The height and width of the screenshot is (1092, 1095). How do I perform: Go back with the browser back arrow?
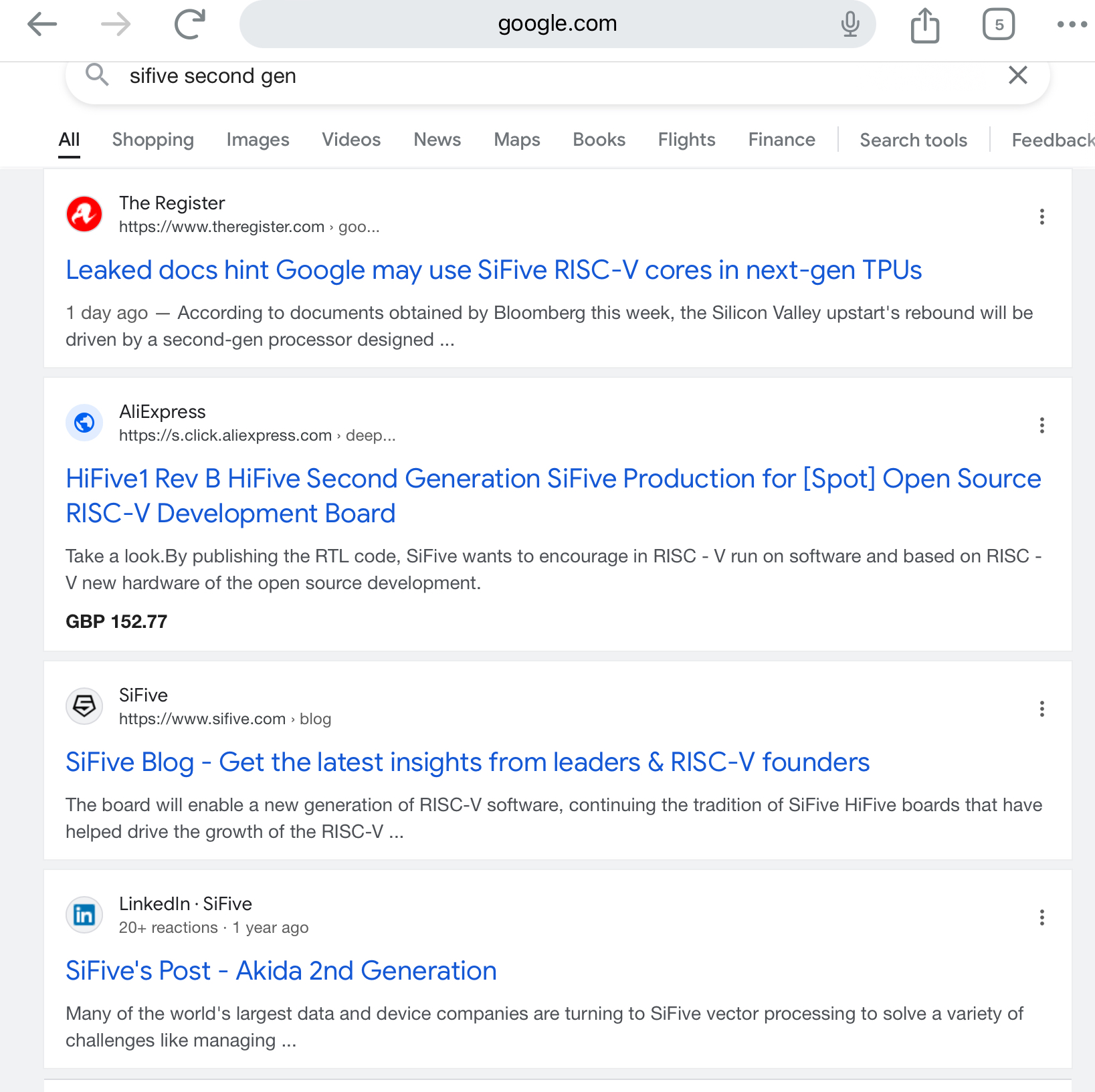tap(41, 25)
